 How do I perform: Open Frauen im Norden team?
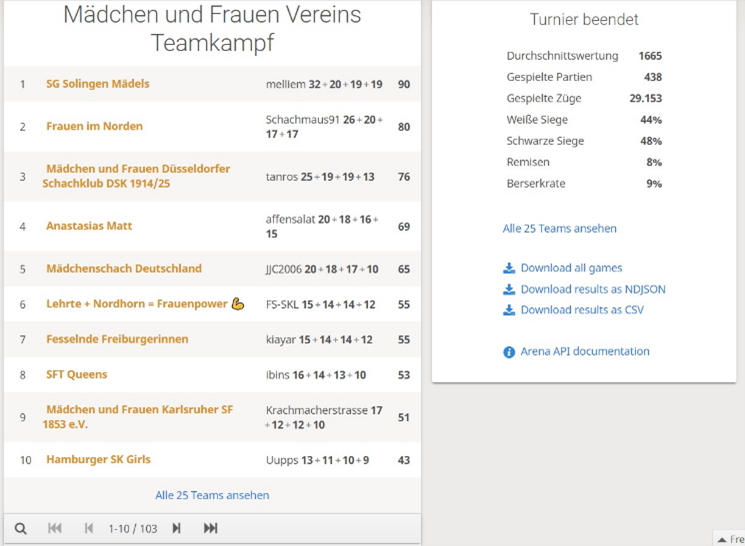coord(94,126)
